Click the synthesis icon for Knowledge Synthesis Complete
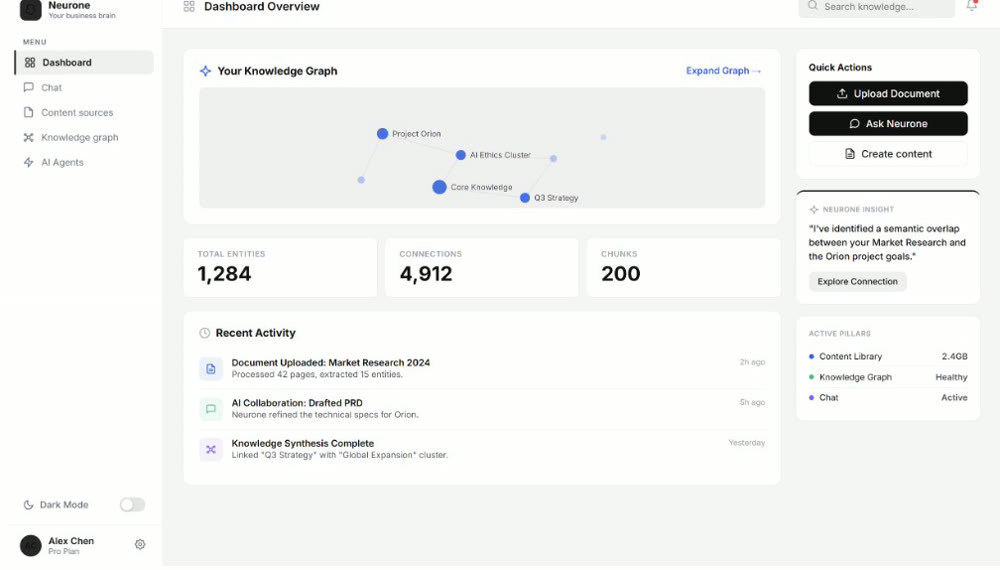This screenshot has height=570, width=1000. pos(211,449)
